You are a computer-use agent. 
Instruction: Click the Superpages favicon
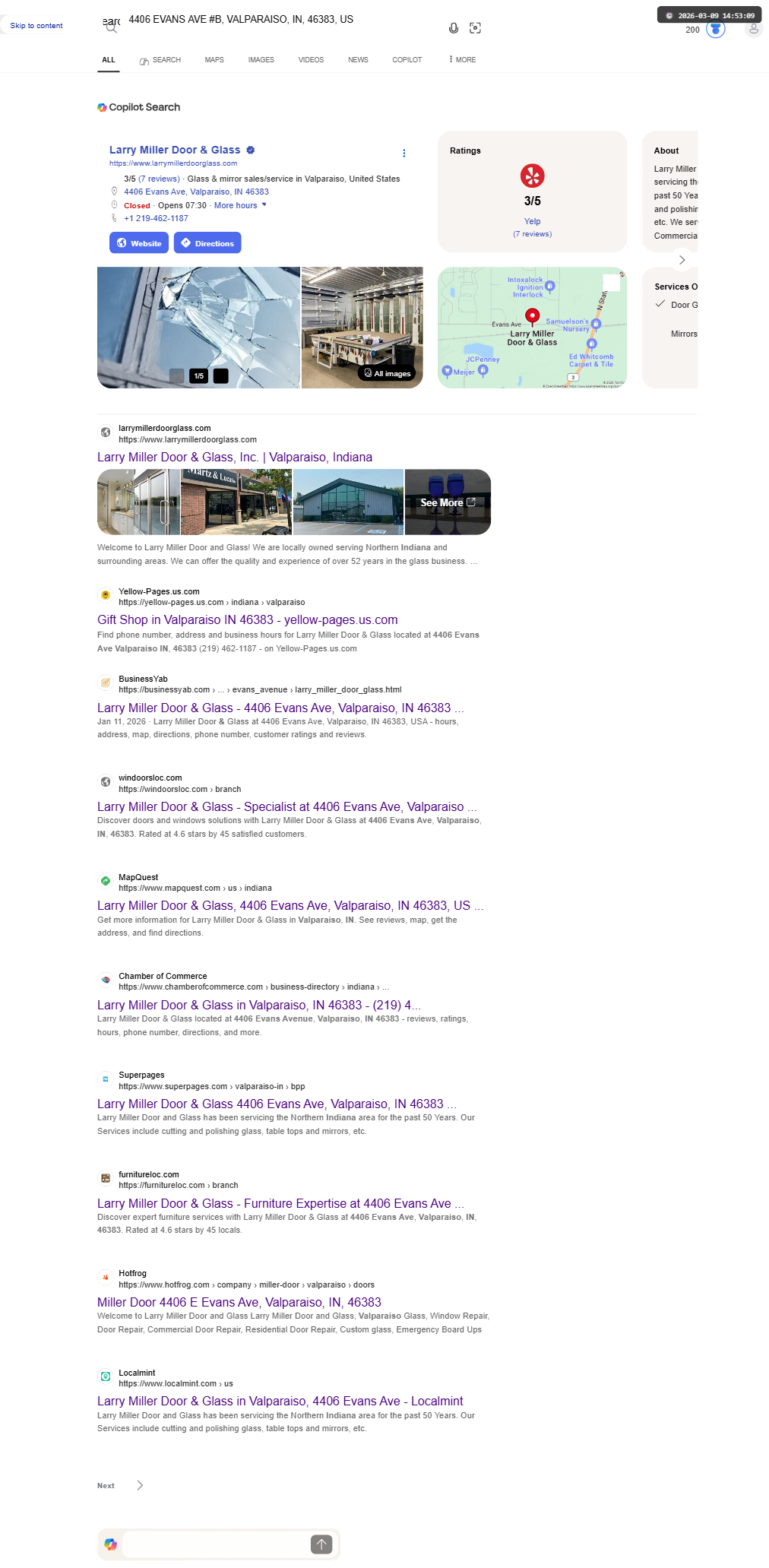tap(106, 1079)
